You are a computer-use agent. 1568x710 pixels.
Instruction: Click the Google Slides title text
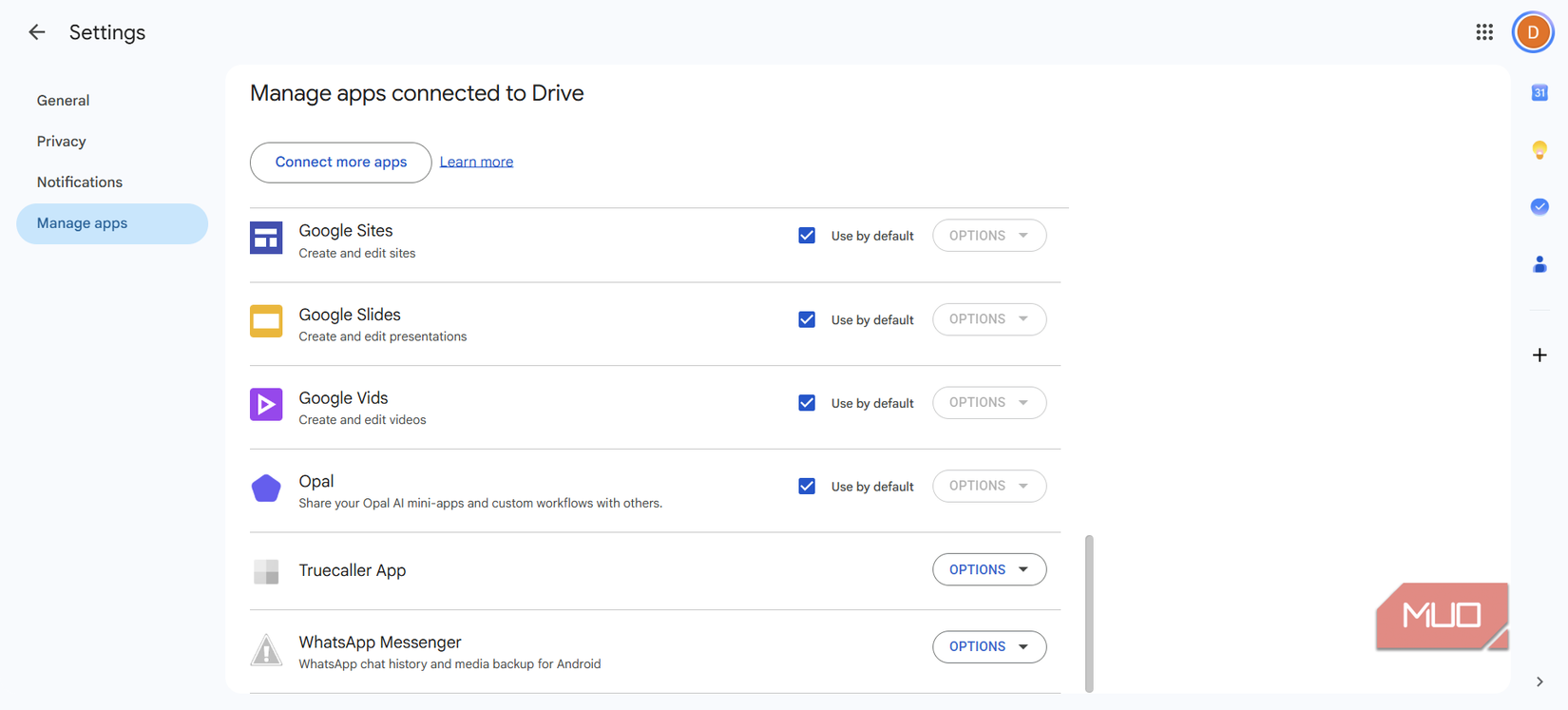tap(350, 315)
